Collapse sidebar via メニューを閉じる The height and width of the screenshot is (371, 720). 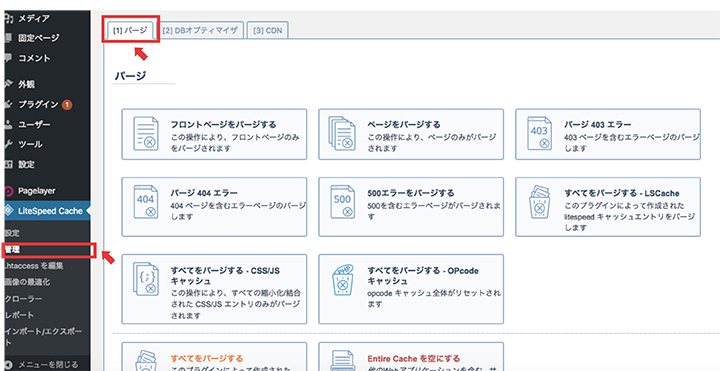point(45,365)
